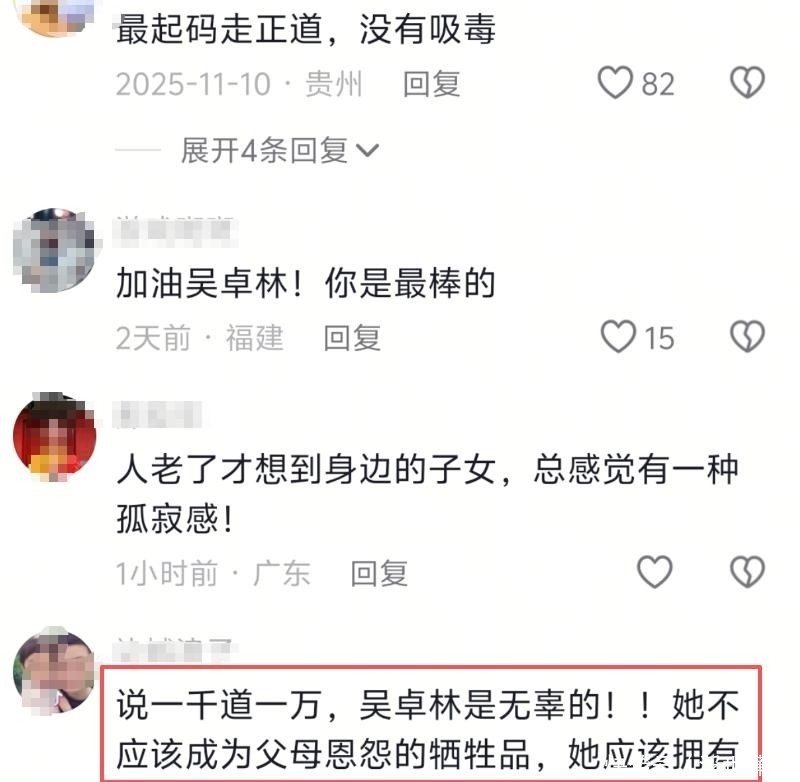Viewport: 800px width, 782px height.
Task: Like the 加油吴卓林 comment
Action: [618, 337]
